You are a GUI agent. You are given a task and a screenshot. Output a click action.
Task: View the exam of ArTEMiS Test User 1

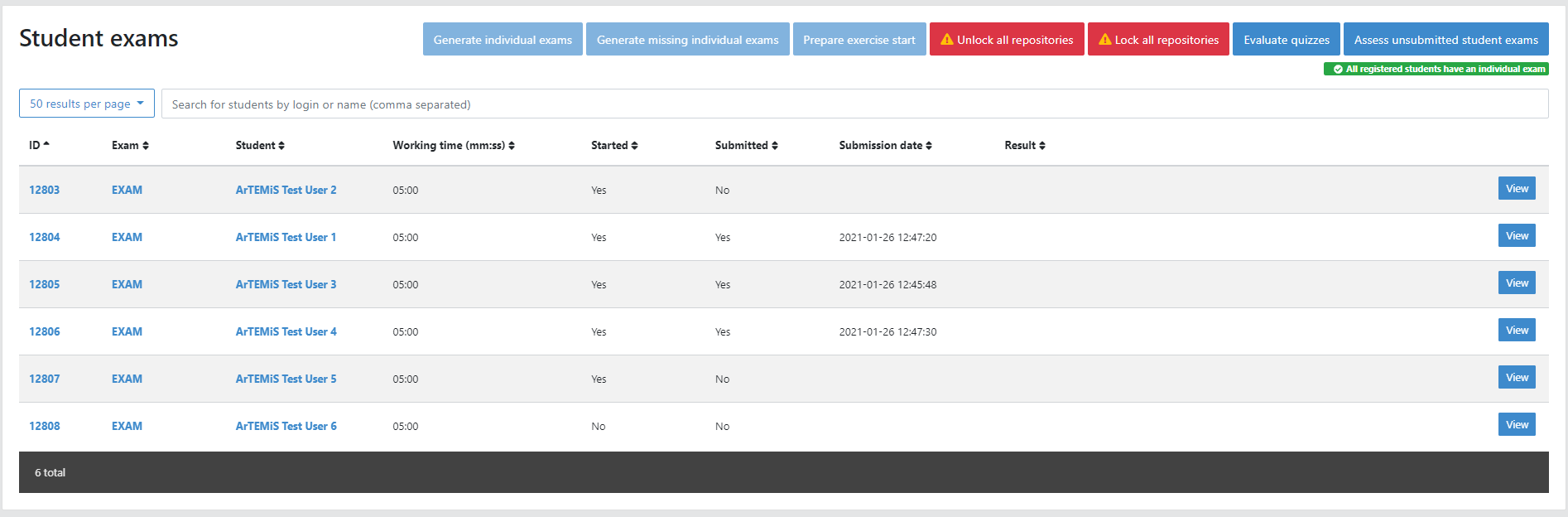click(x=1517, y=235)
